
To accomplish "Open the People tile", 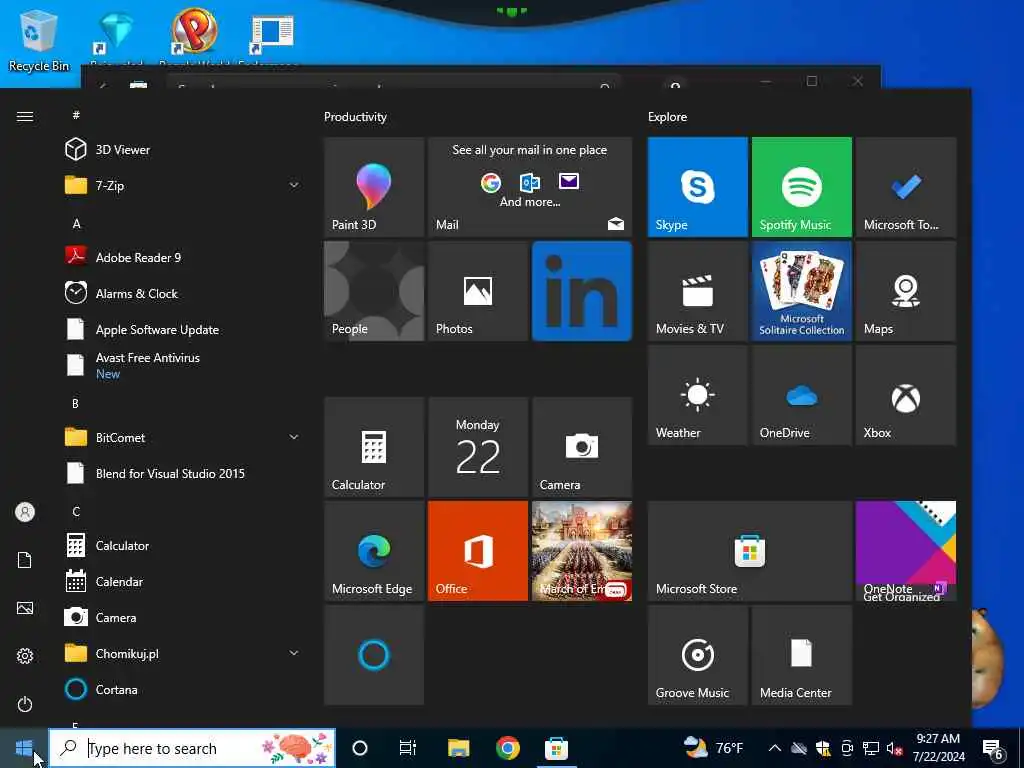I will point(374,291).
